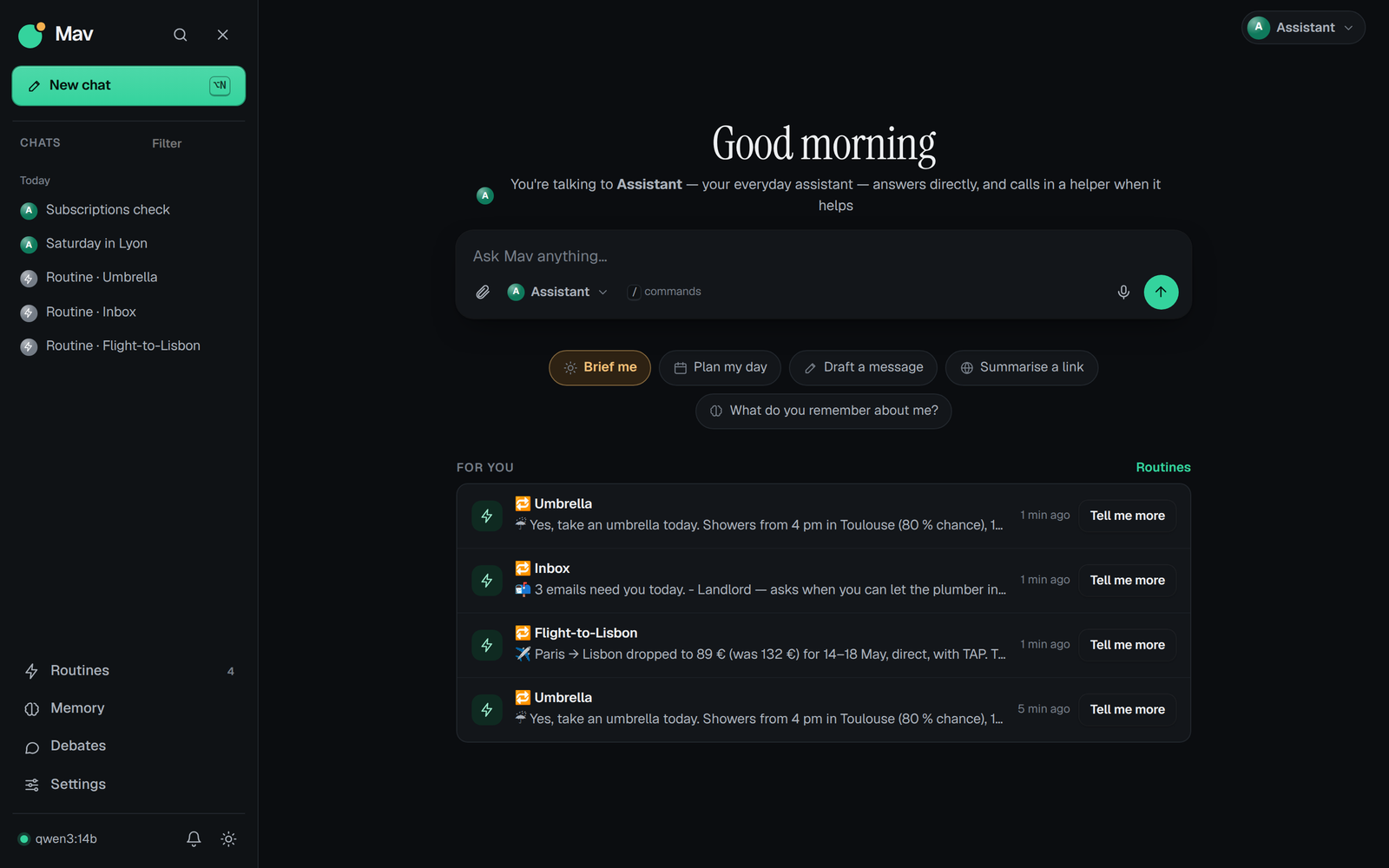1389x868 pixels.
Task: Open Routine · Umbrella chat
Action: point(128,278)
